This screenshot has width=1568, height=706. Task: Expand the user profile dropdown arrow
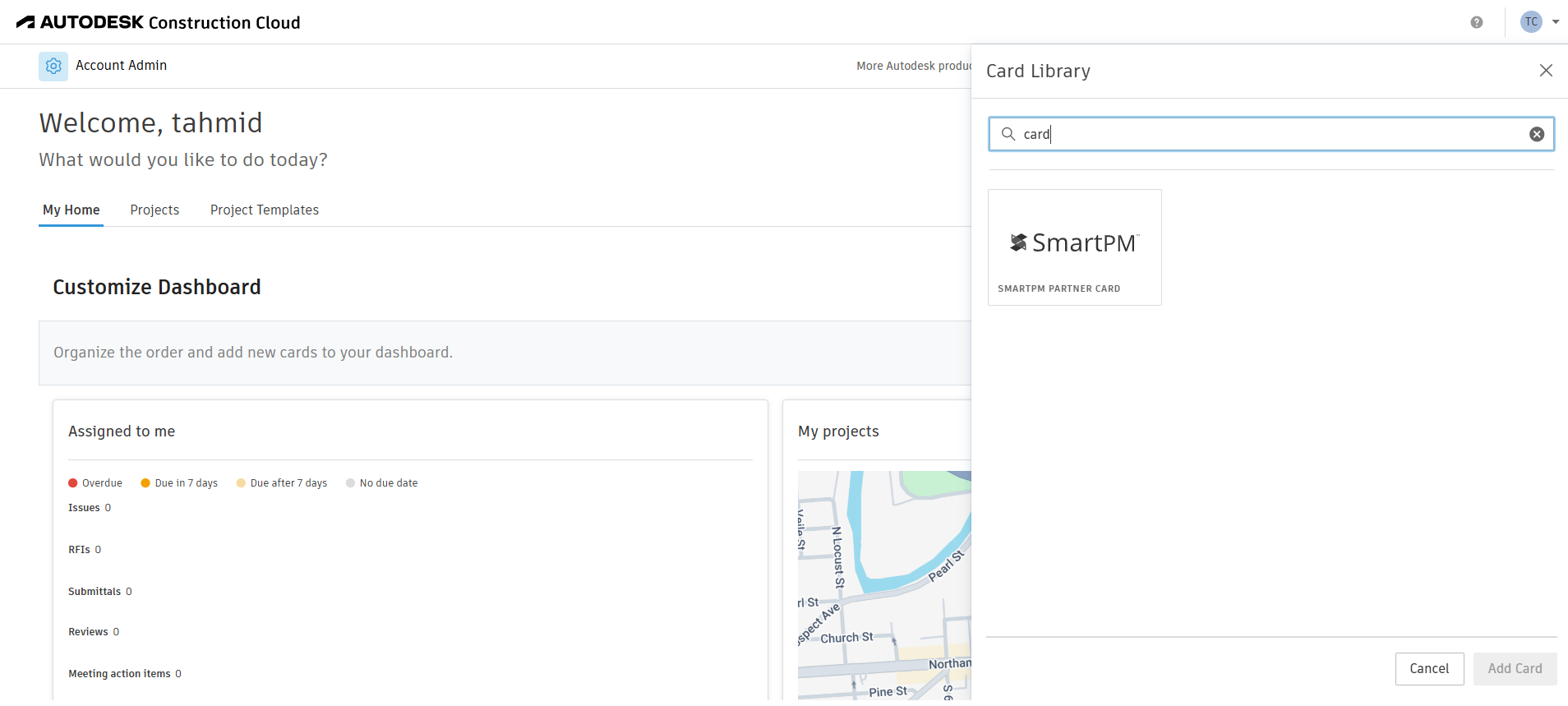1556,22
